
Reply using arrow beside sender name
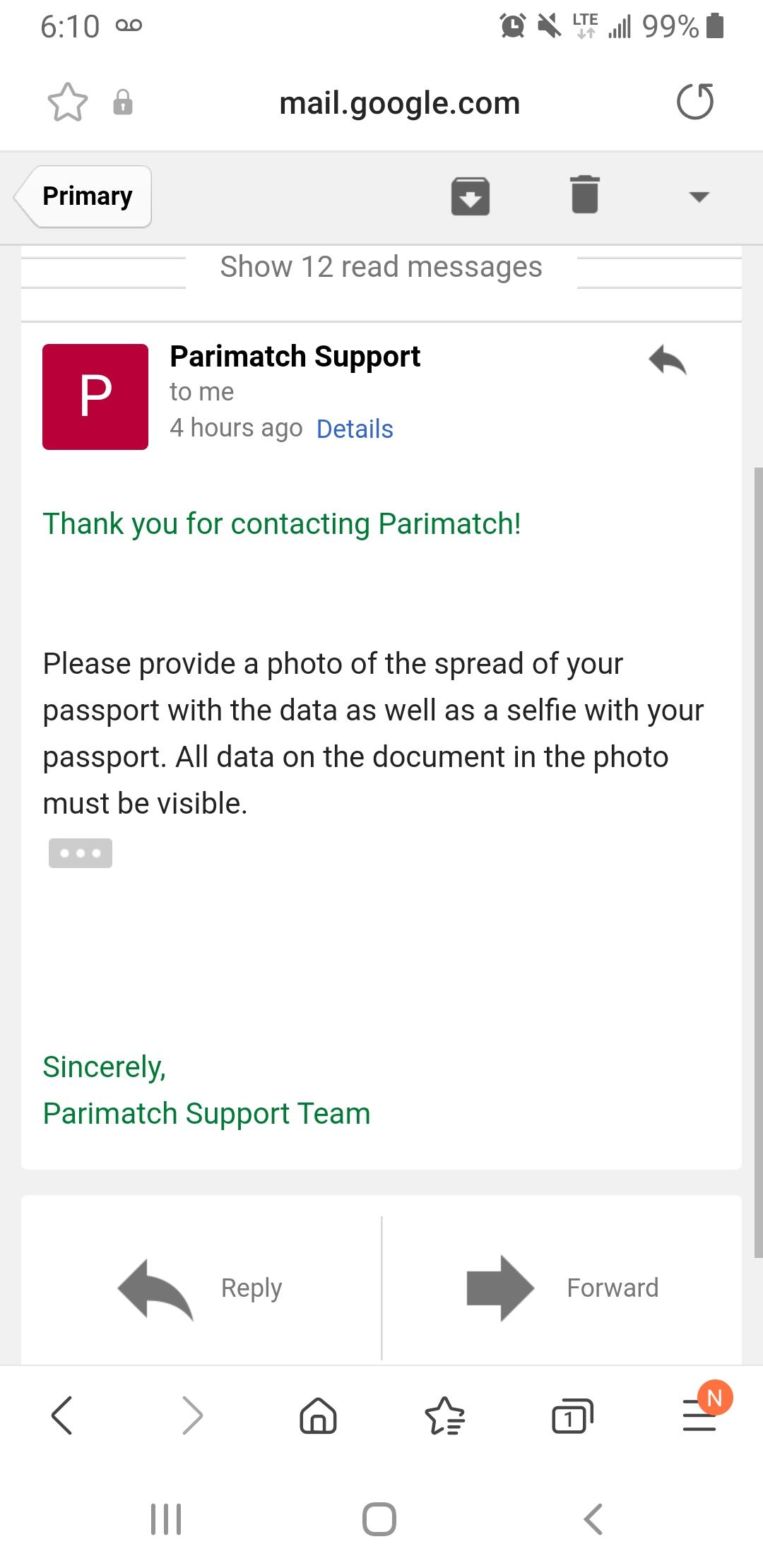(668, 360)
